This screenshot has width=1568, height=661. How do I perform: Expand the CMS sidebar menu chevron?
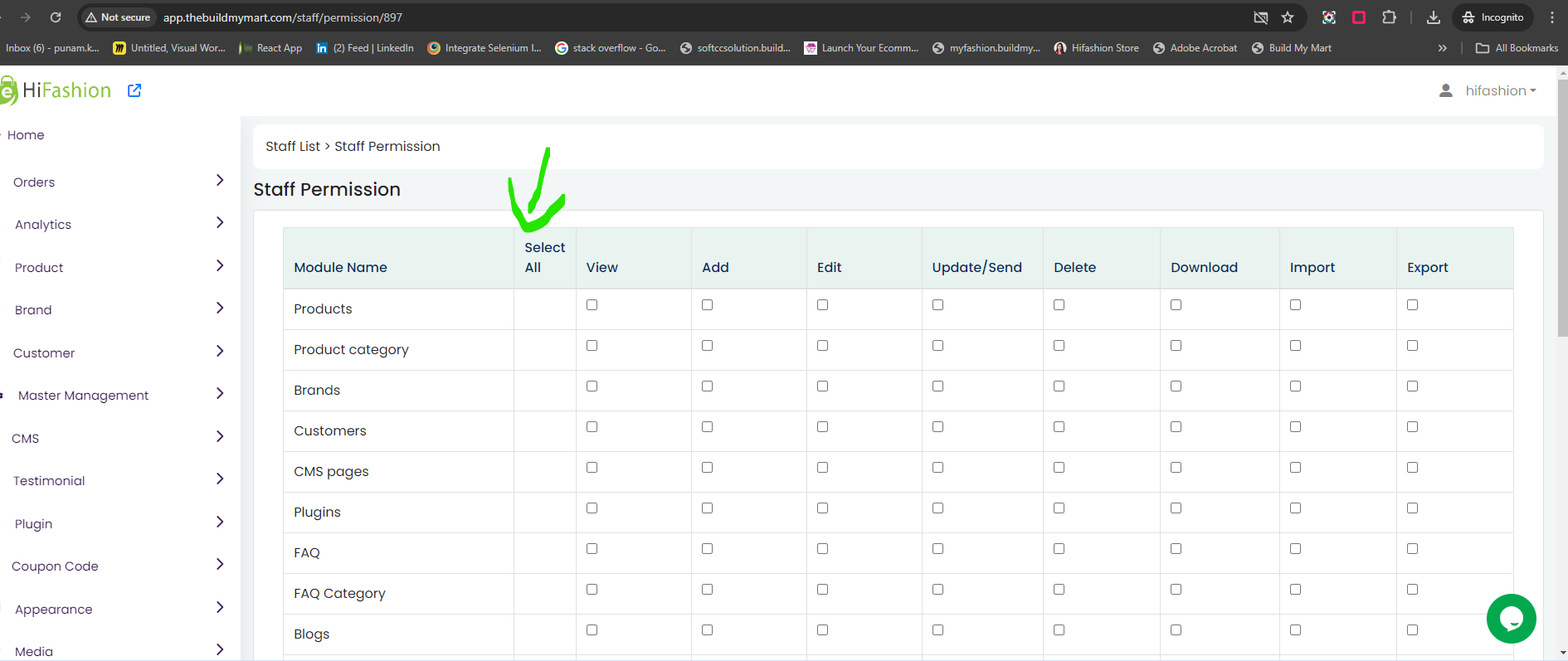(x=220, y=436)
